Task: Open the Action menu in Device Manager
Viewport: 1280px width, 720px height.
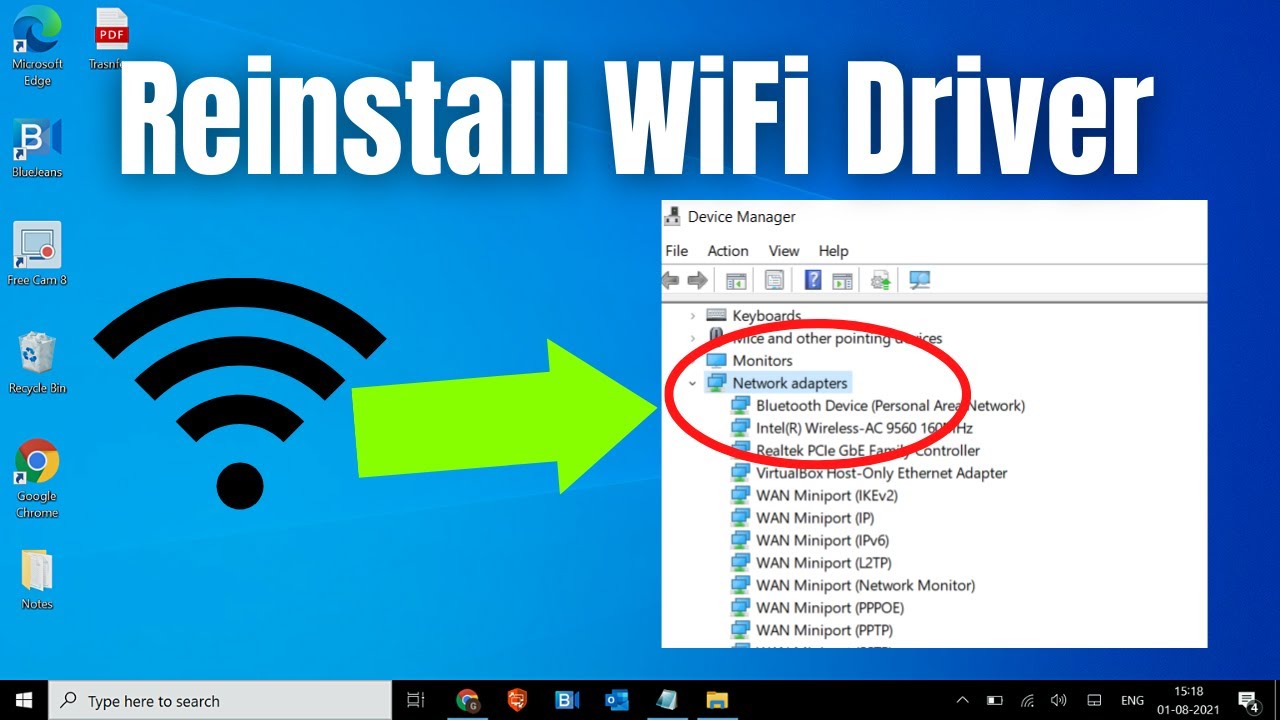Action: tap(728, 251)
